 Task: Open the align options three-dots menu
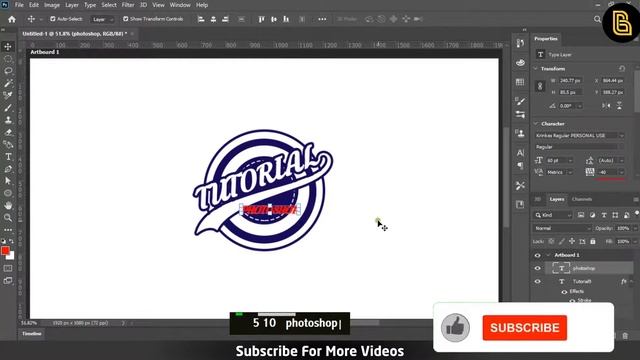coord(322,19)
